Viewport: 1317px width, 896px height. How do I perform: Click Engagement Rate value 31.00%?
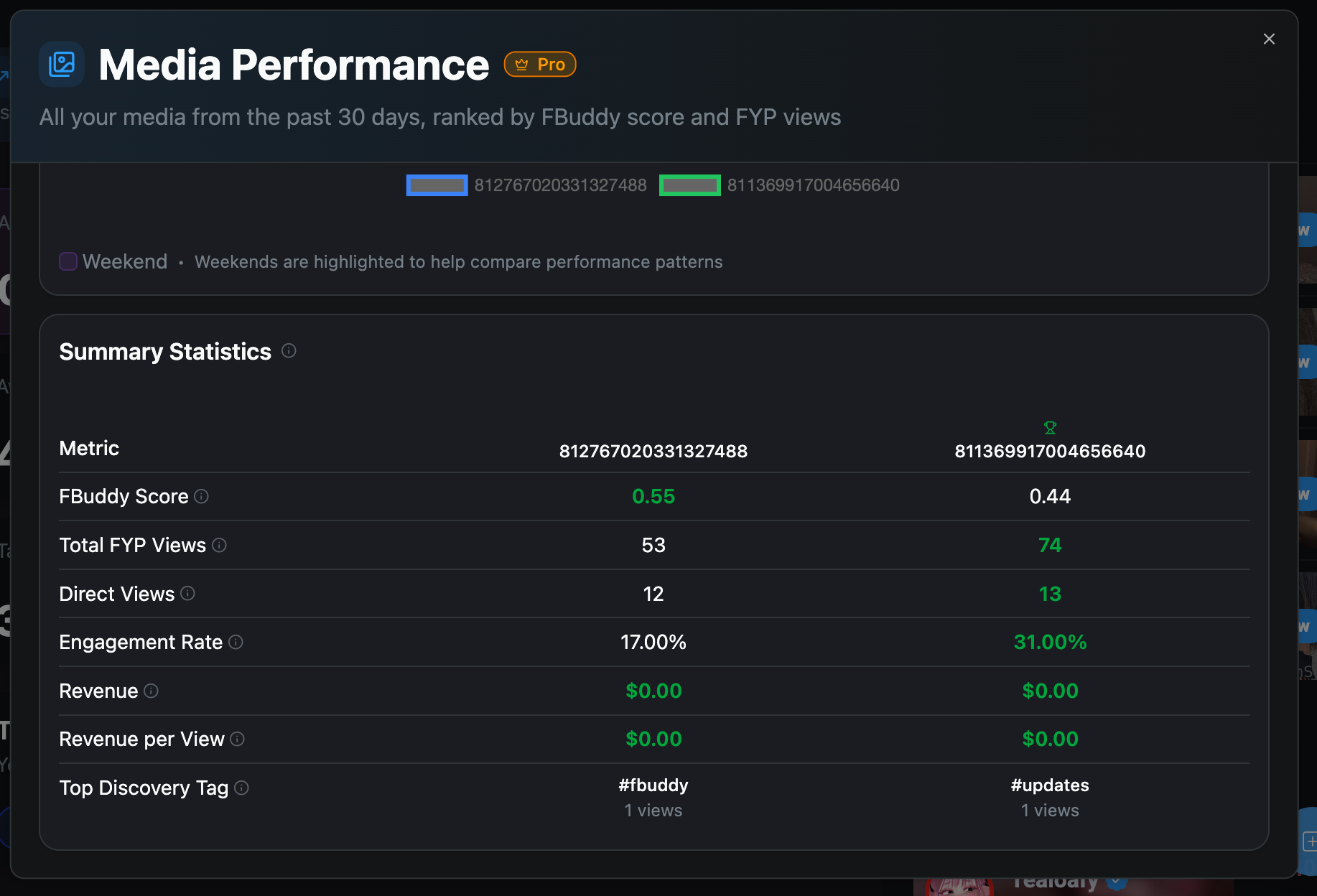[1050, 642]
